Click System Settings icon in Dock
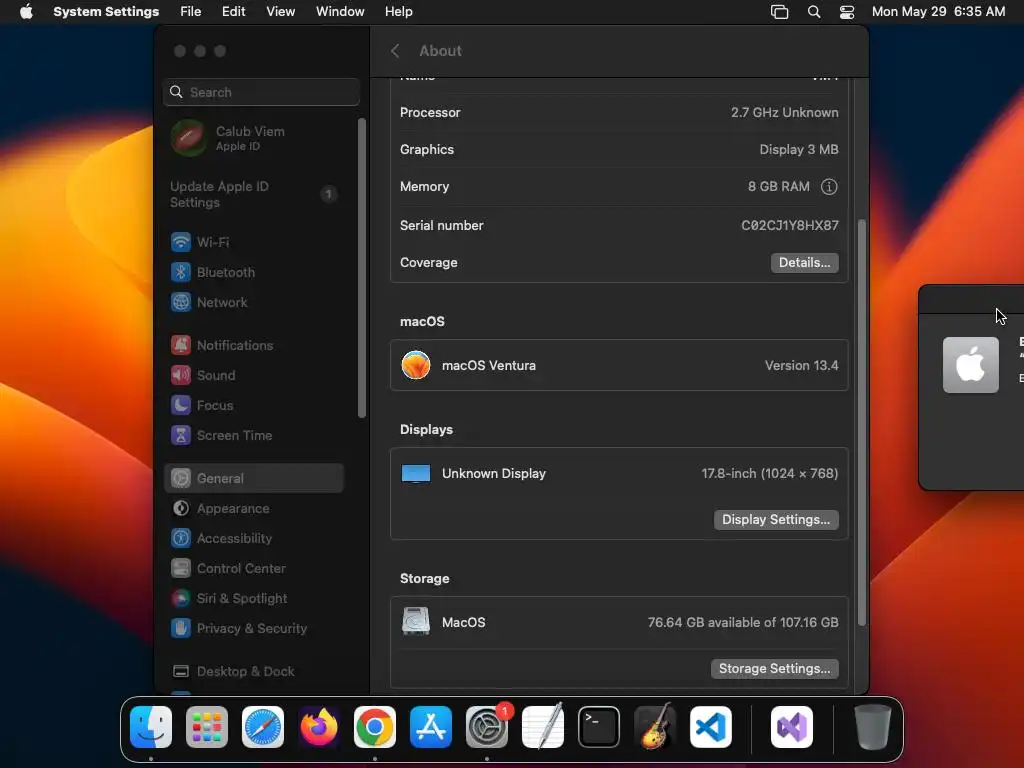The height and width of the screenshot is (768, 1024). 487,727
